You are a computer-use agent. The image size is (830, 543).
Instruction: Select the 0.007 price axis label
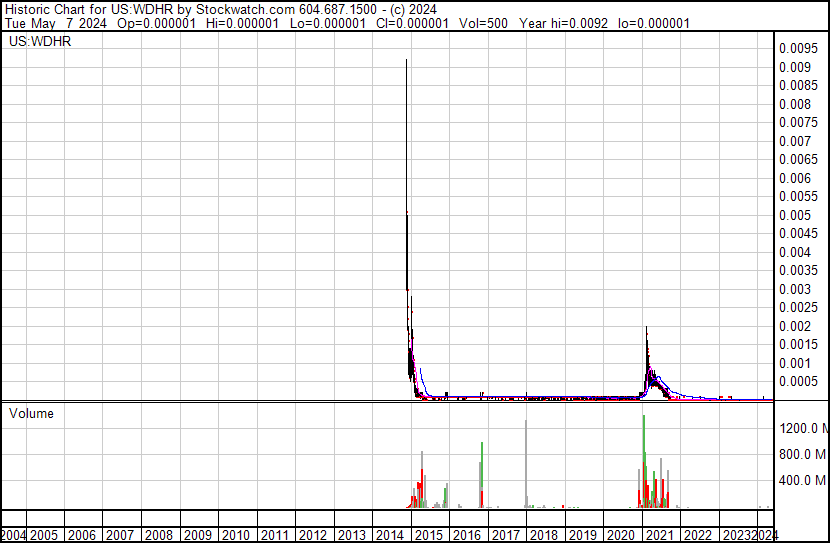pyautogui.click(x=795, y=141)
